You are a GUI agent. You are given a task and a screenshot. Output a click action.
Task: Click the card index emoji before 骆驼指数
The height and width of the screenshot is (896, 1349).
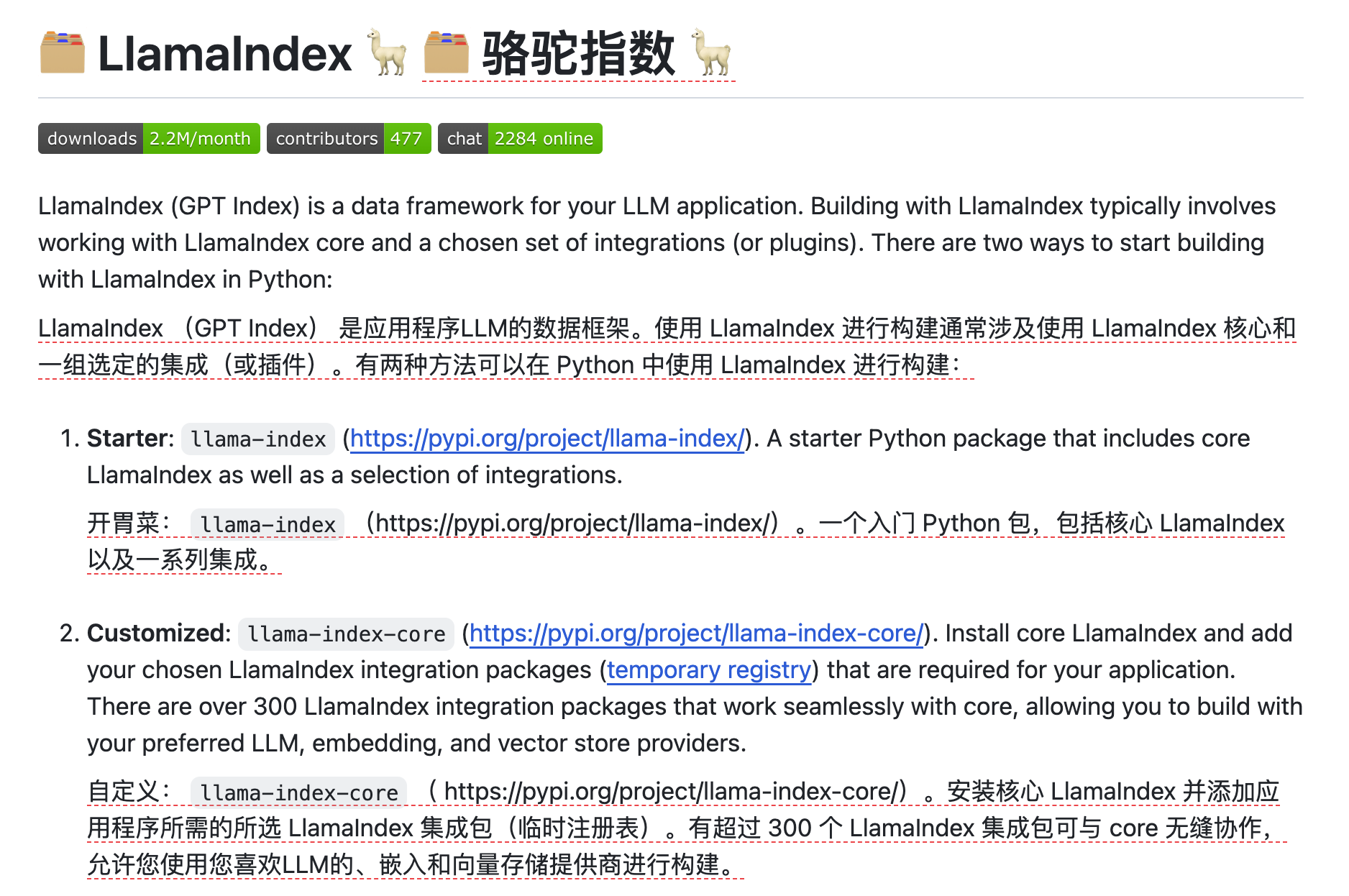[x=446, y=53]
